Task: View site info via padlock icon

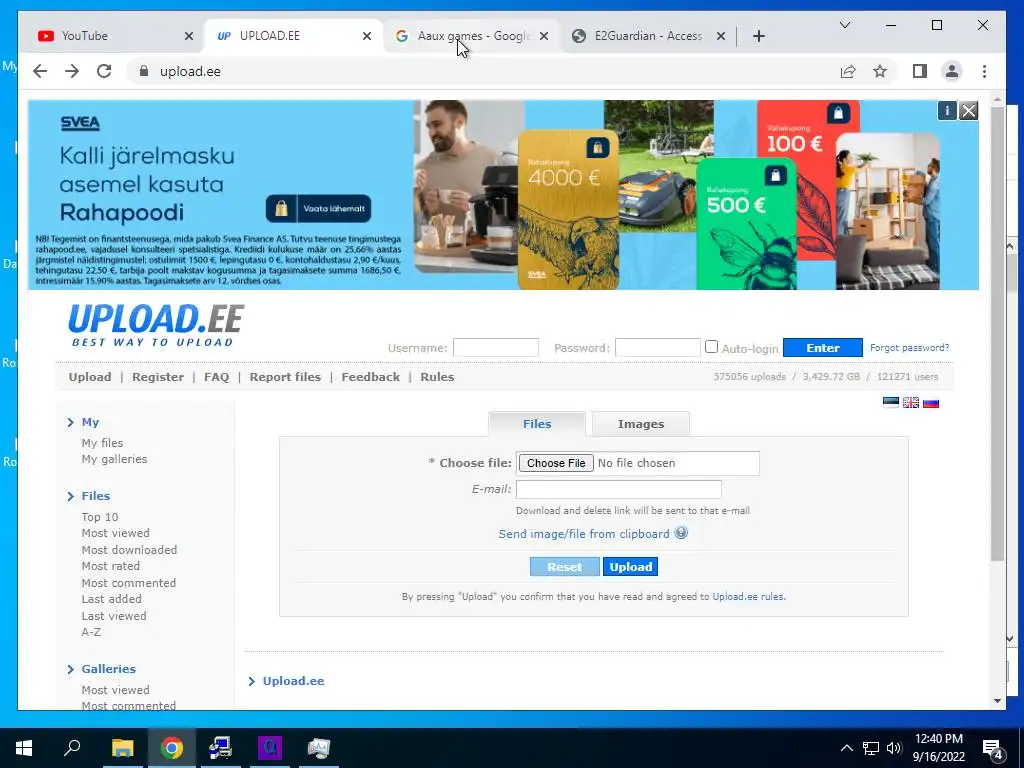Action: (144, 71)
